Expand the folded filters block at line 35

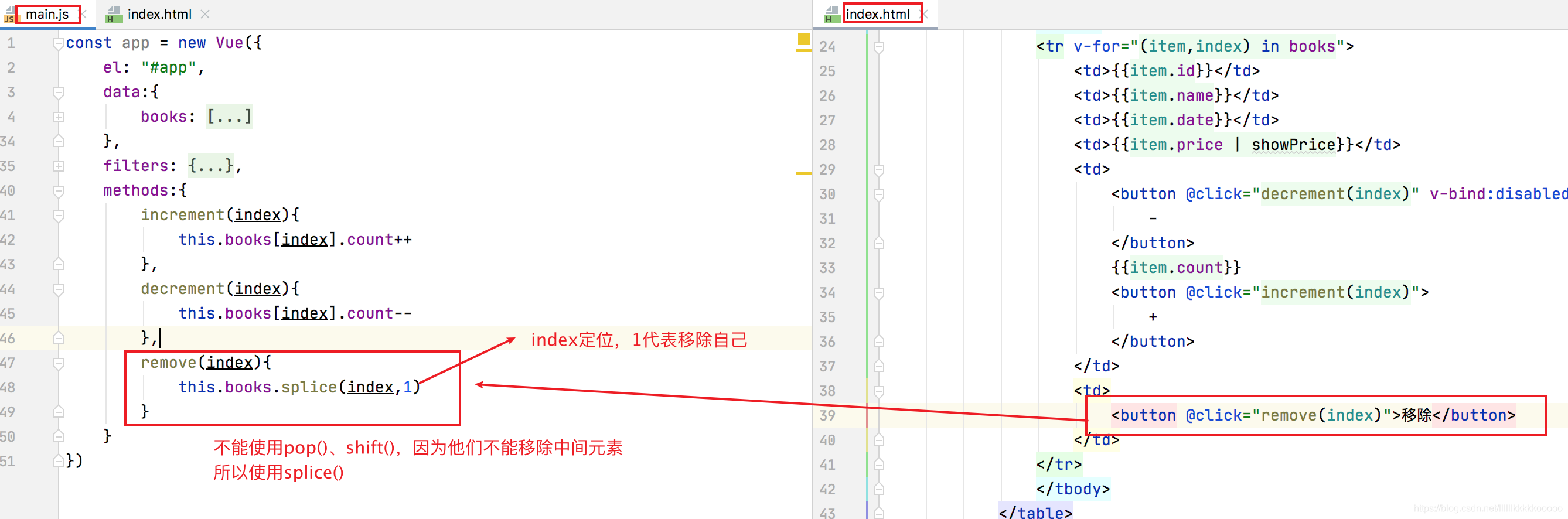59,166
